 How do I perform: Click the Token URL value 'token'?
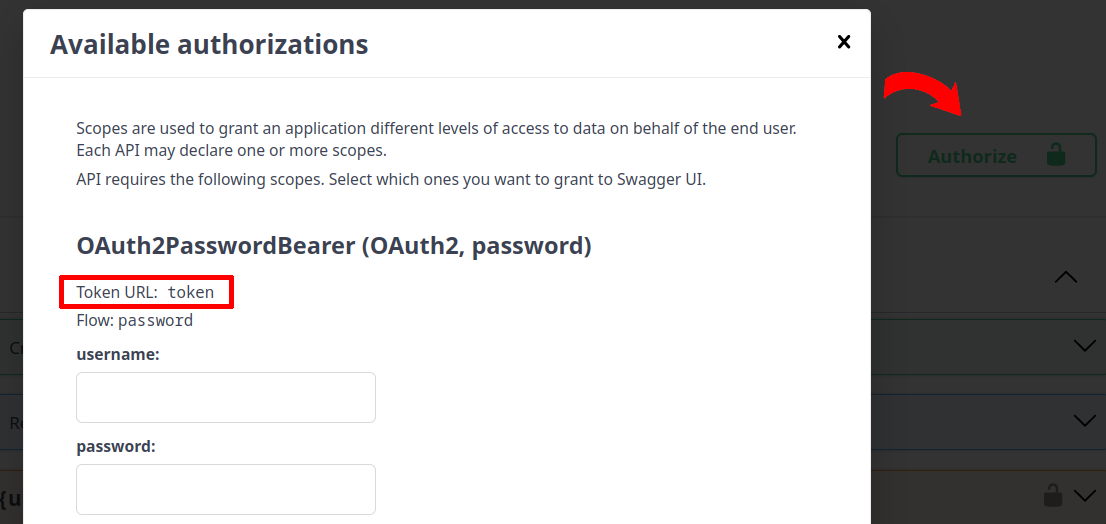coord(190,292)
